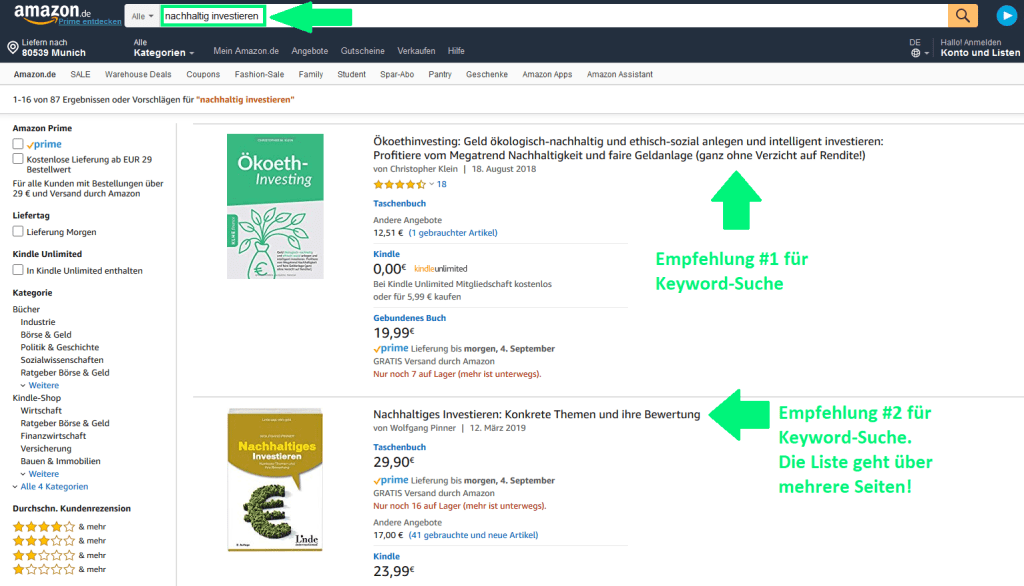The width and height of the screenshot is (1024, 586).
Task: Click the DE language globe icon
Action: [x=916, y=53]
